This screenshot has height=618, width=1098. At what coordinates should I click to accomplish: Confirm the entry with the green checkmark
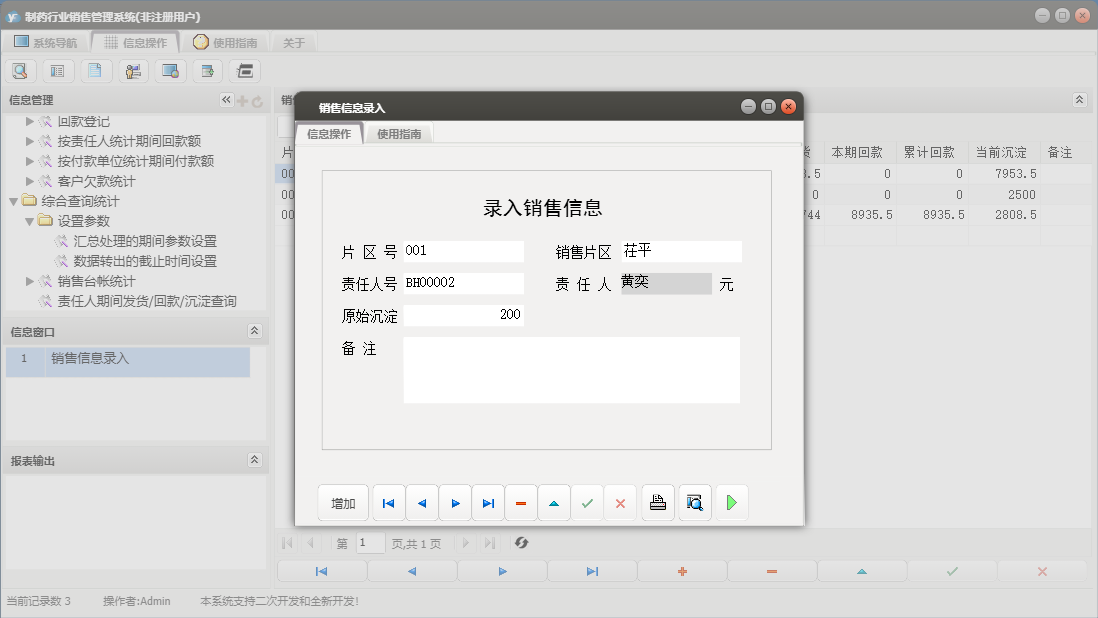coord(587,502)
